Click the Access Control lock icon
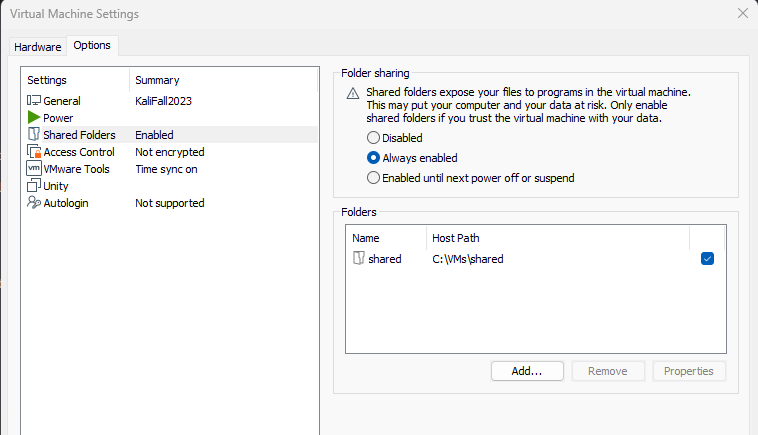The image size is (758, 435). pos(34,152)
